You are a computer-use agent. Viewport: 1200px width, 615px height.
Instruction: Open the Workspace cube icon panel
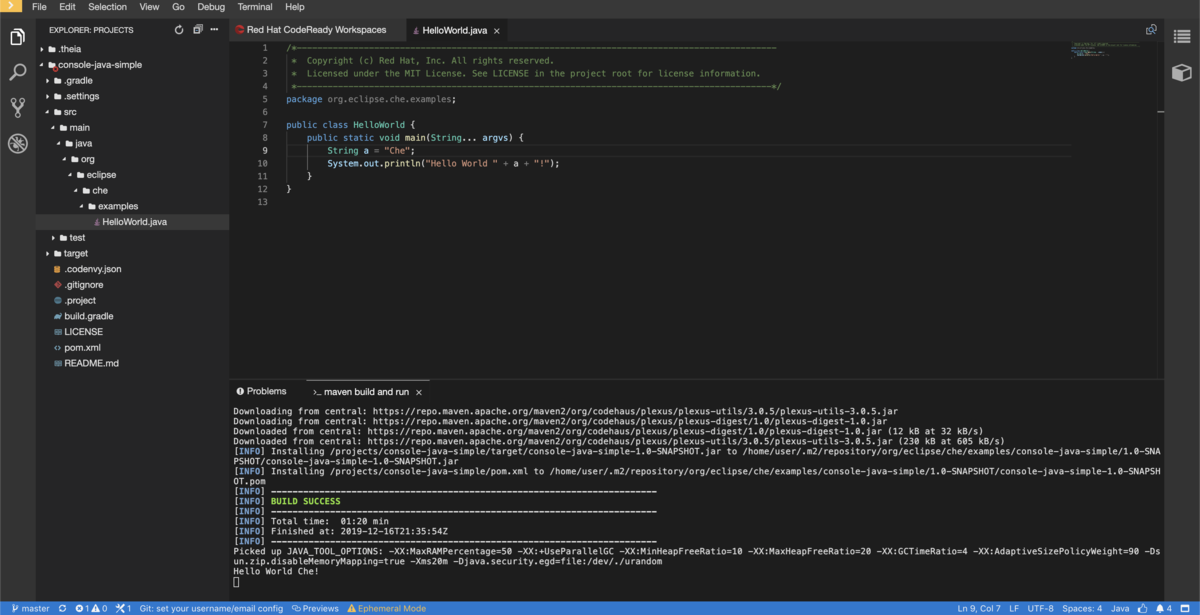point(1181,72)
